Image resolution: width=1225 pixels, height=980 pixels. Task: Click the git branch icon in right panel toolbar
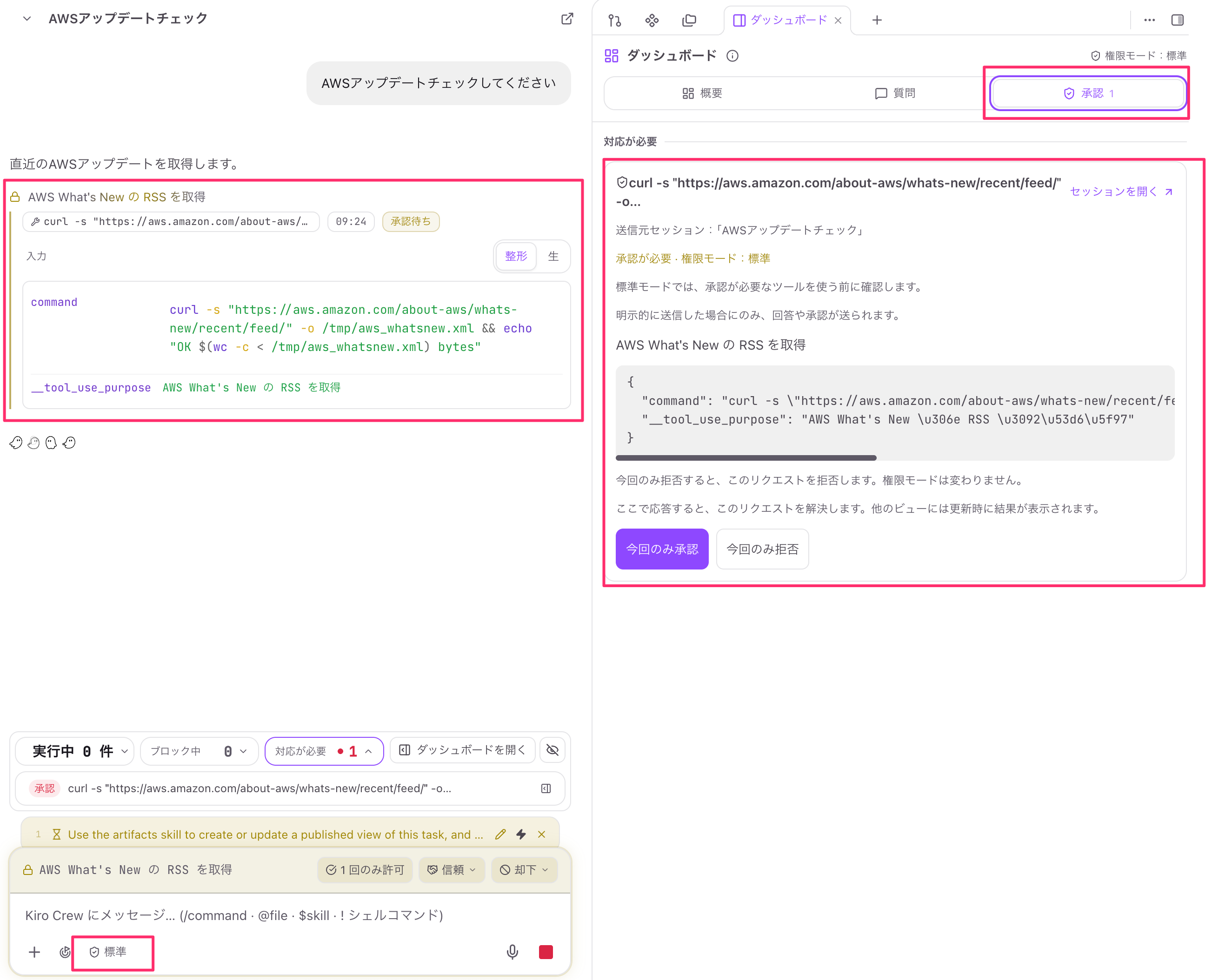615,20
